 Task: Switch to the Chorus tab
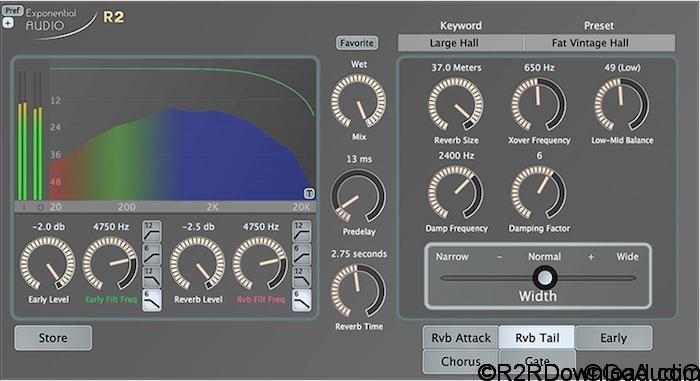coord(461,361)
